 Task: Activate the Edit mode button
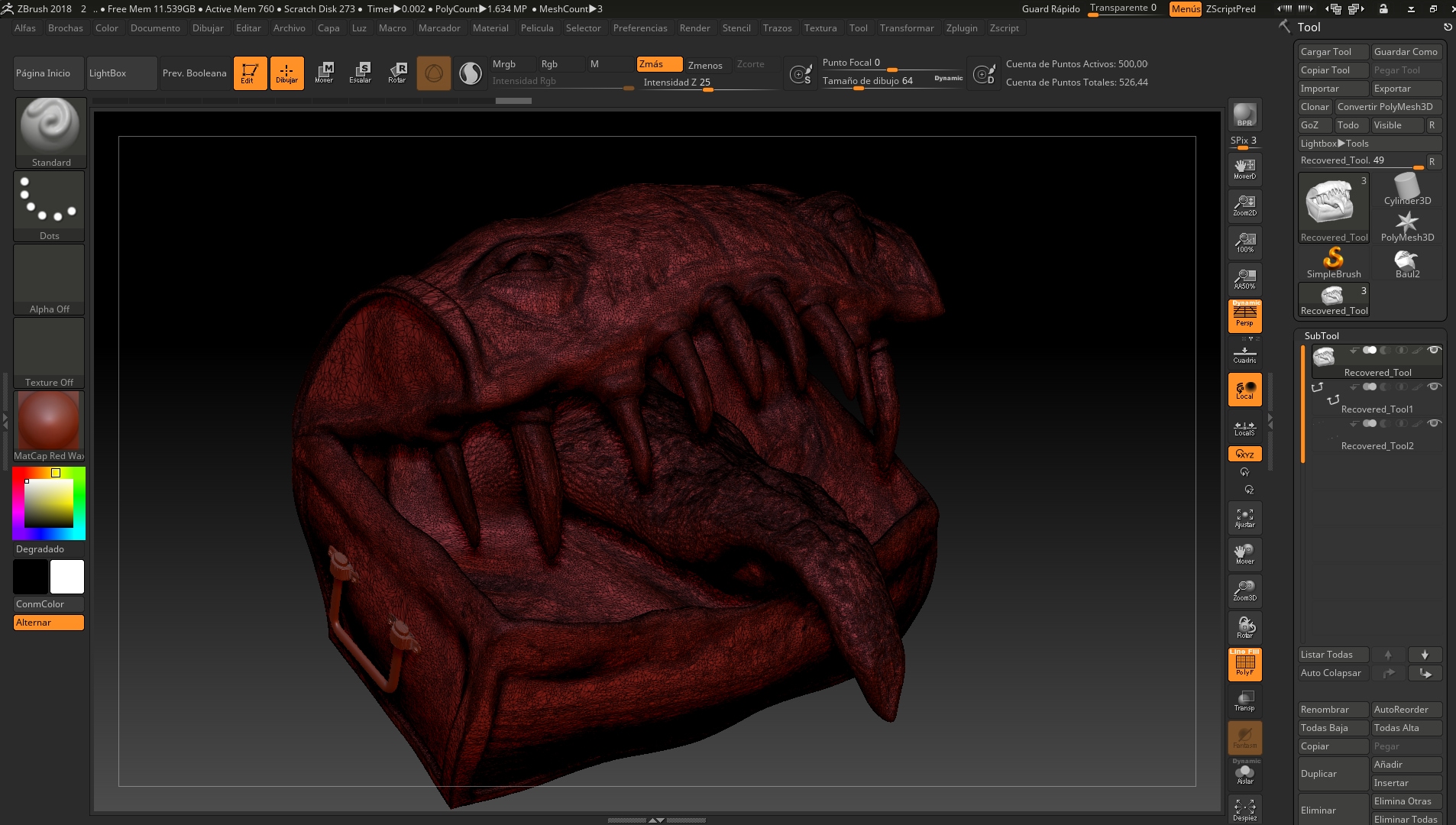pos(250,73)
